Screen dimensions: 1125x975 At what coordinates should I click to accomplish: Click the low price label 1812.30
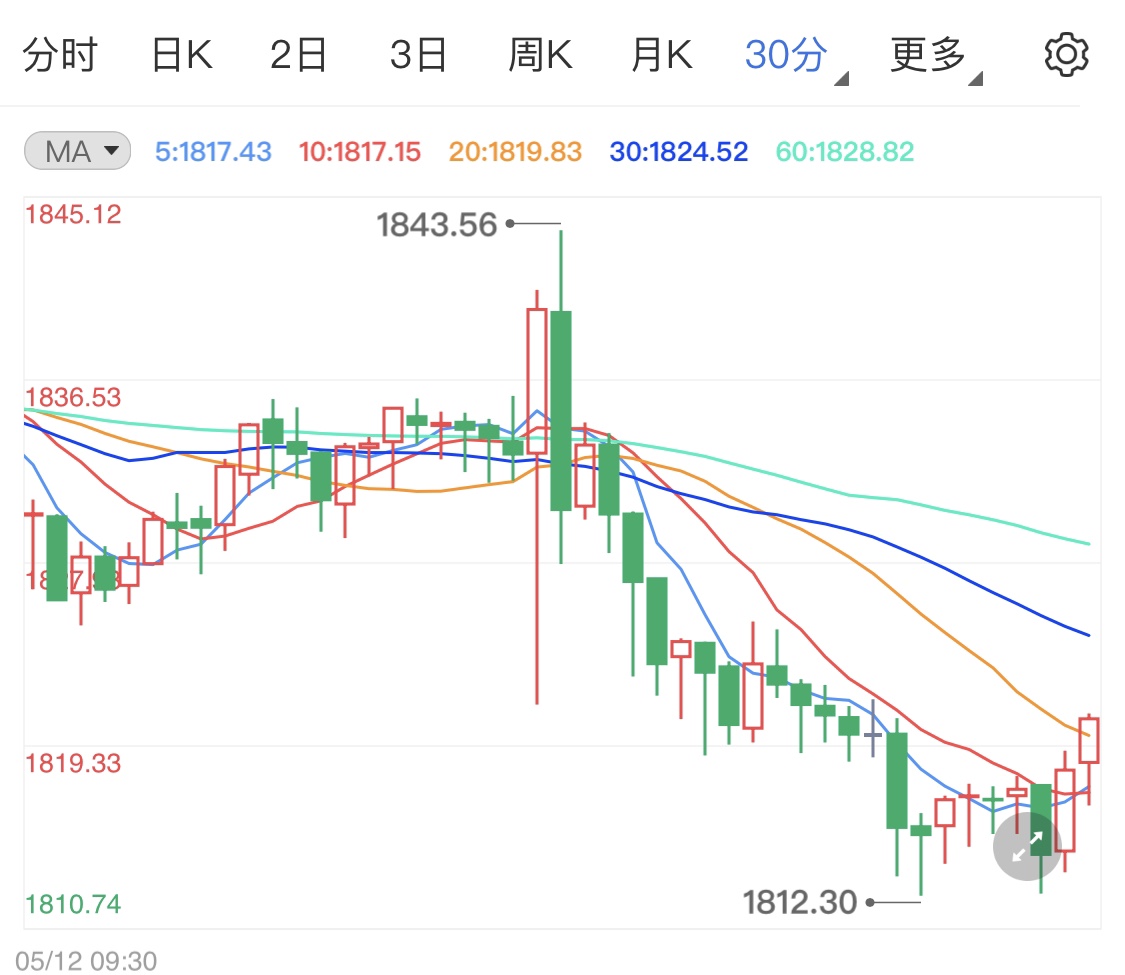point(799,902)
